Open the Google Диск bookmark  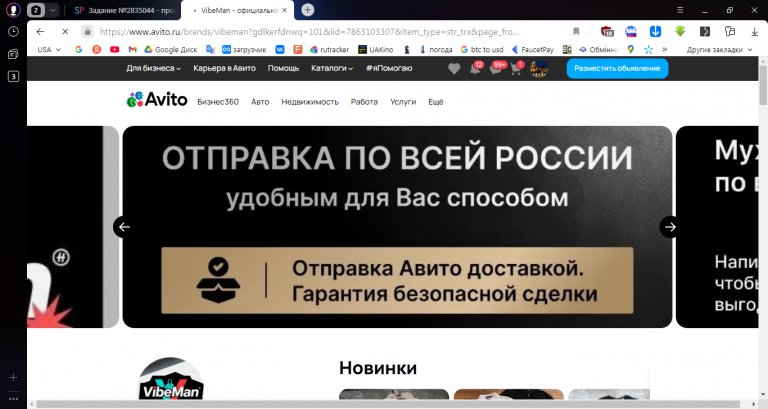(170, 49)
